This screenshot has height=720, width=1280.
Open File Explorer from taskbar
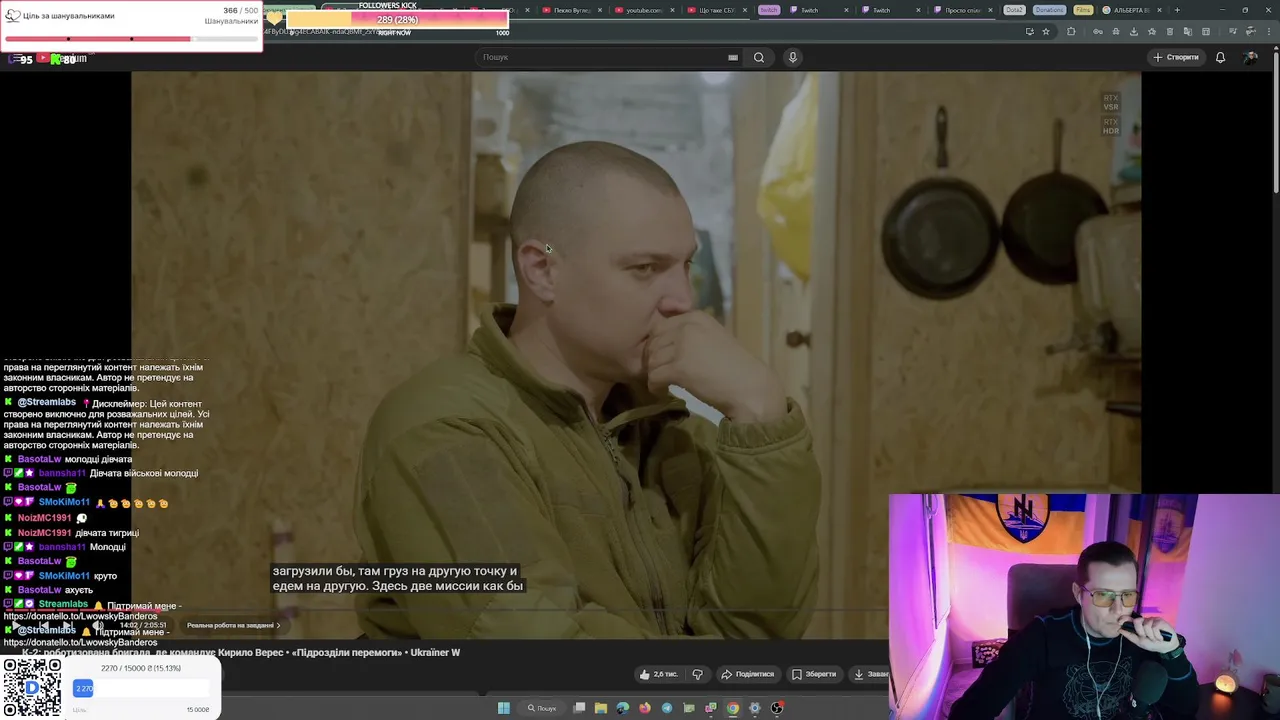pos(601,708)
